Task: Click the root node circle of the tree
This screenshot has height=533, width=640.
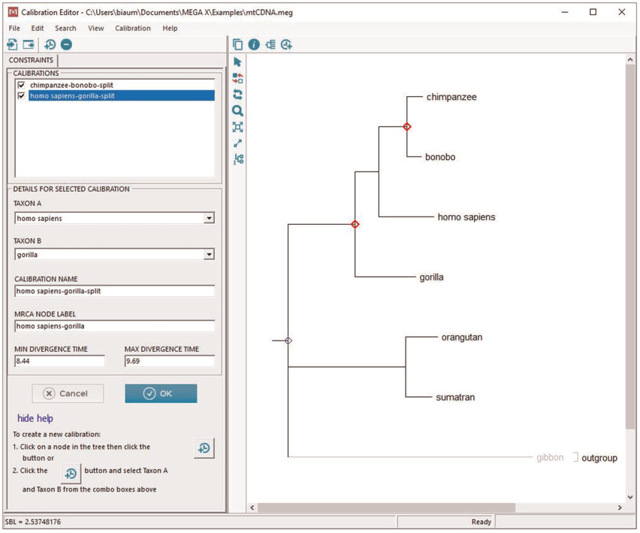Action: [x=288, y=340]
